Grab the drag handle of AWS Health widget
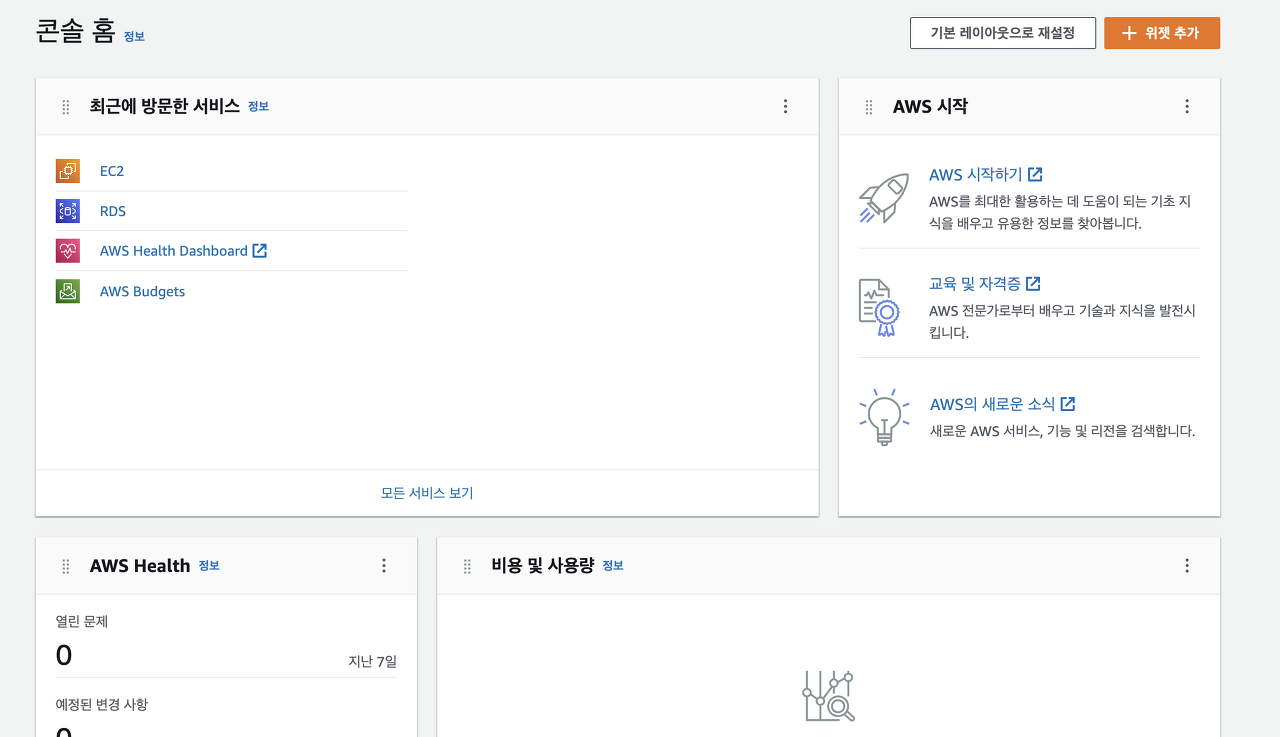Screen dimensions: 1280x737 tap(66, 566)
